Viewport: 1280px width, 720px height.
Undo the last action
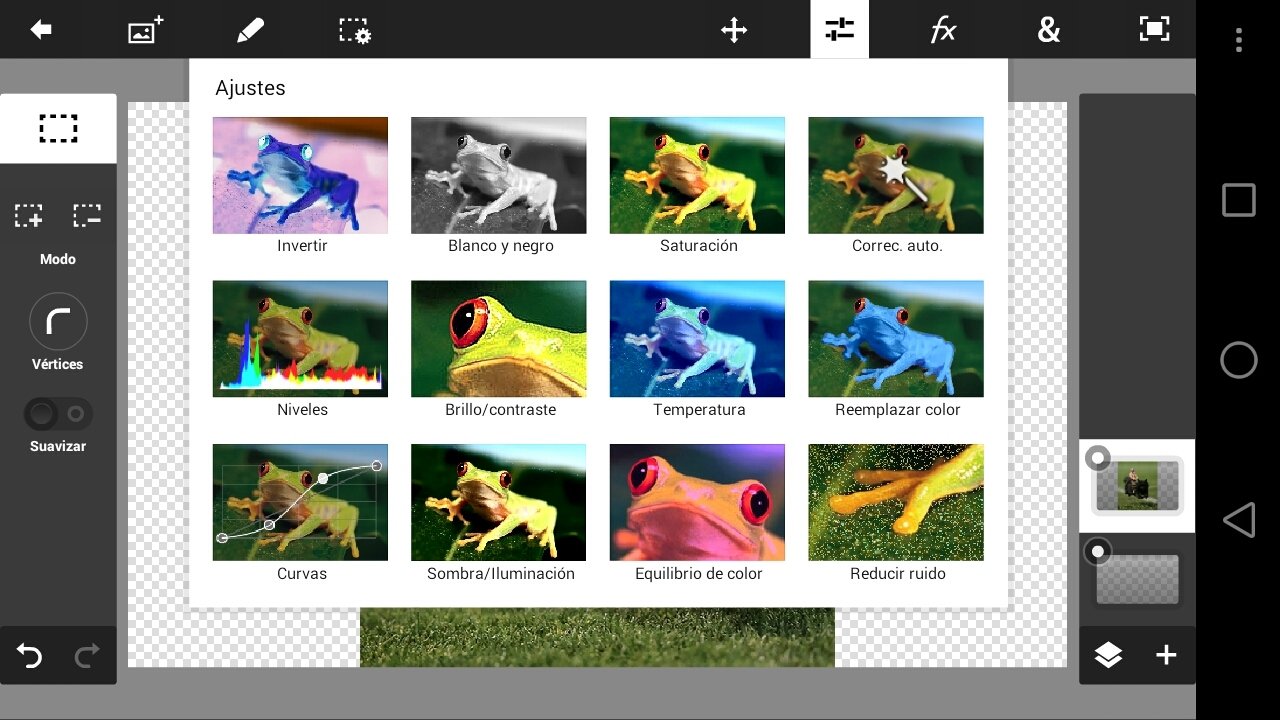pos(29,656)
